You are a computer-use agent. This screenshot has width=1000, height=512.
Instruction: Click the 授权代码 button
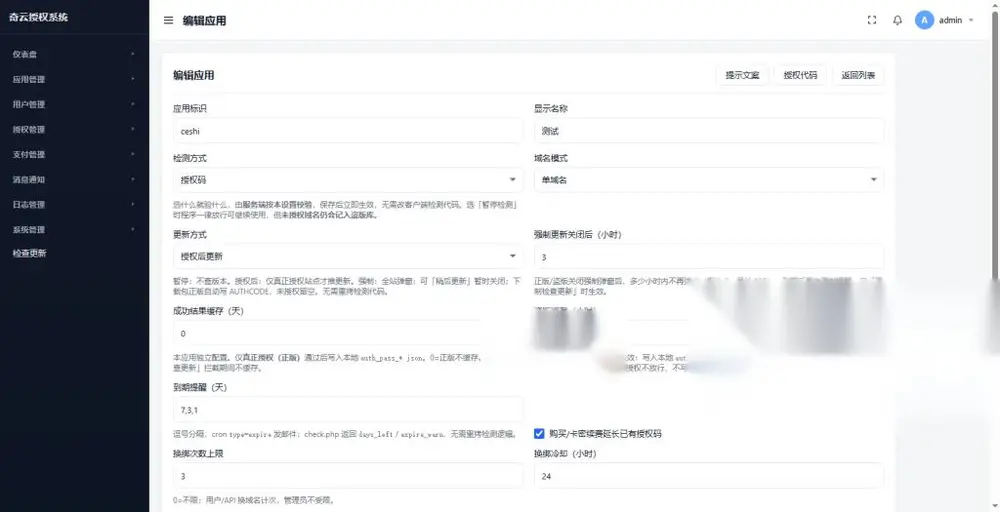pos(800,75)
